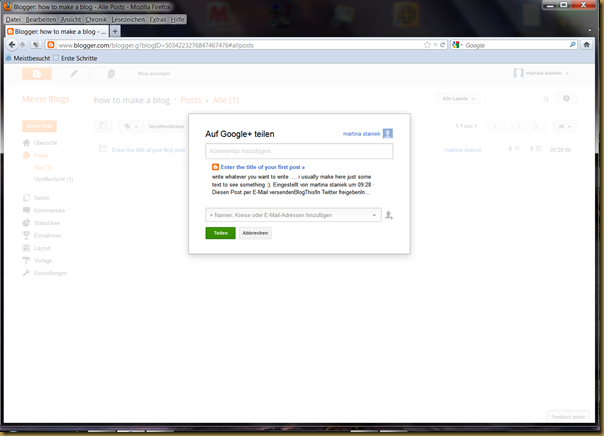Click the profile avatar in the share dialog
The height and width of the screenshot is (436, 604).
click(388, 134)
